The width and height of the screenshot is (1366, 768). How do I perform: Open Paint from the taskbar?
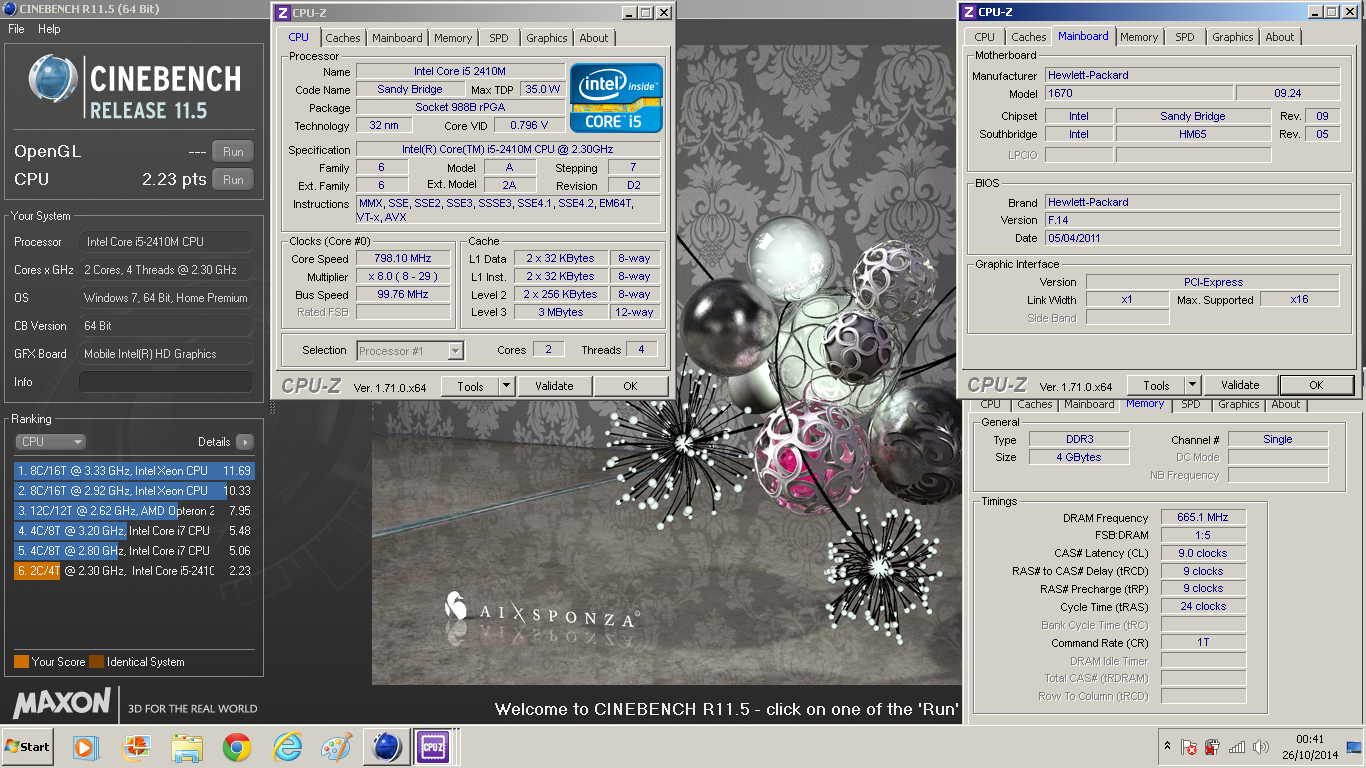click(336, 747)
